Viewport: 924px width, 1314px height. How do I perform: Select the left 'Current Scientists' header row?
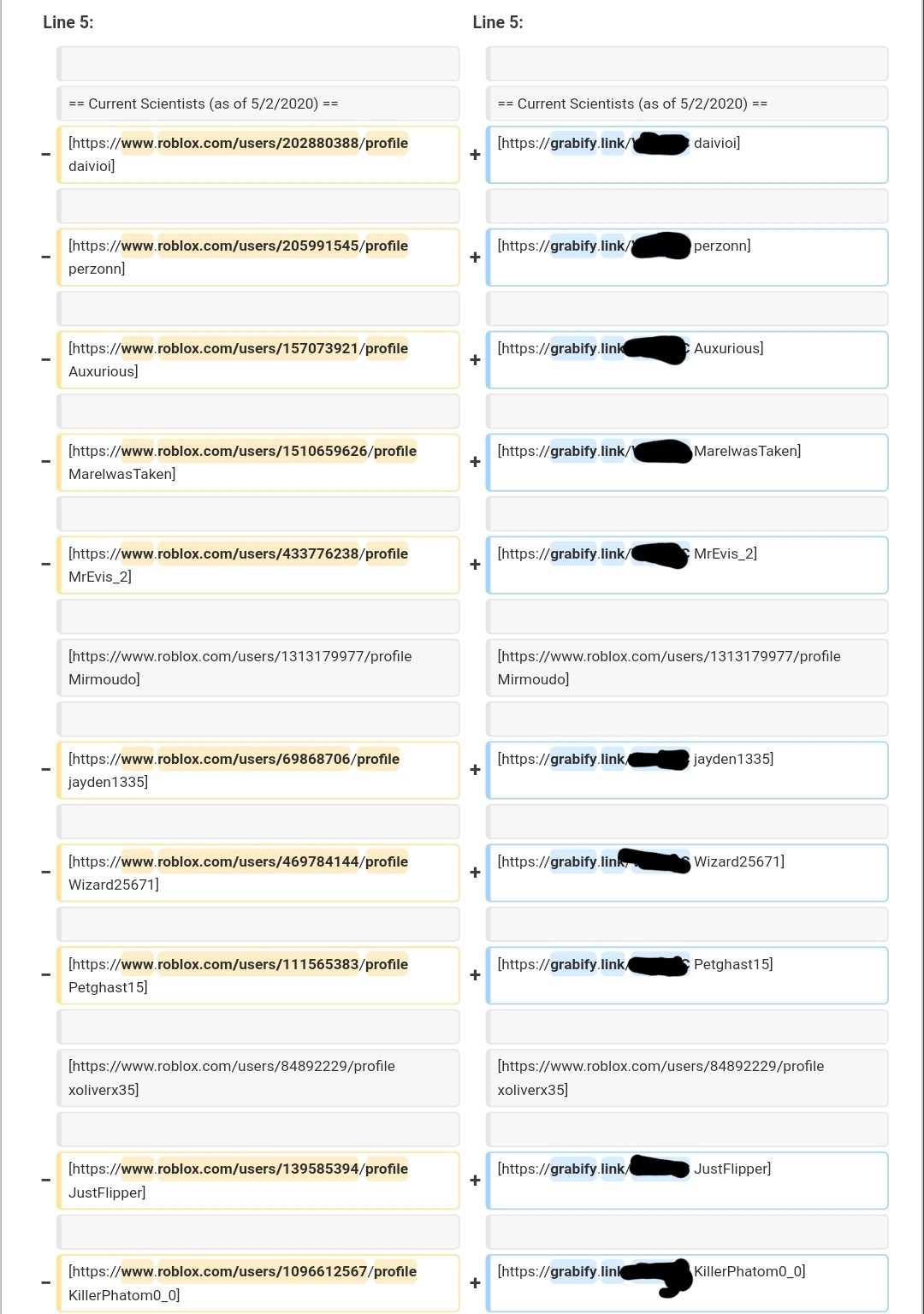coord(258,104)
